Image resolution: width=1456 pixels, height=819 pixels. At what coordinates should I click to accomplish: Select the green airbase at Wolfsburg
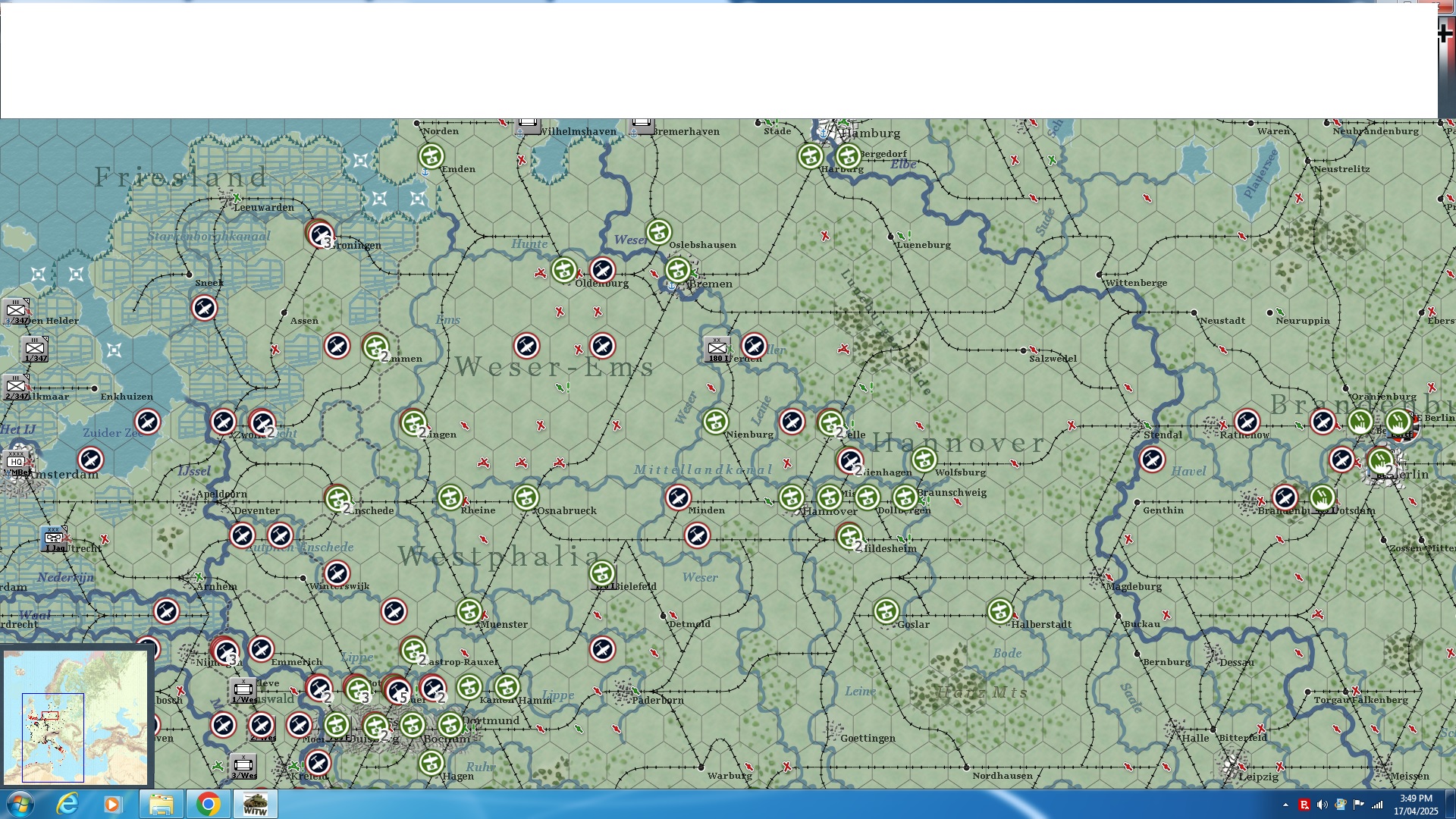[x=924, y=460]
